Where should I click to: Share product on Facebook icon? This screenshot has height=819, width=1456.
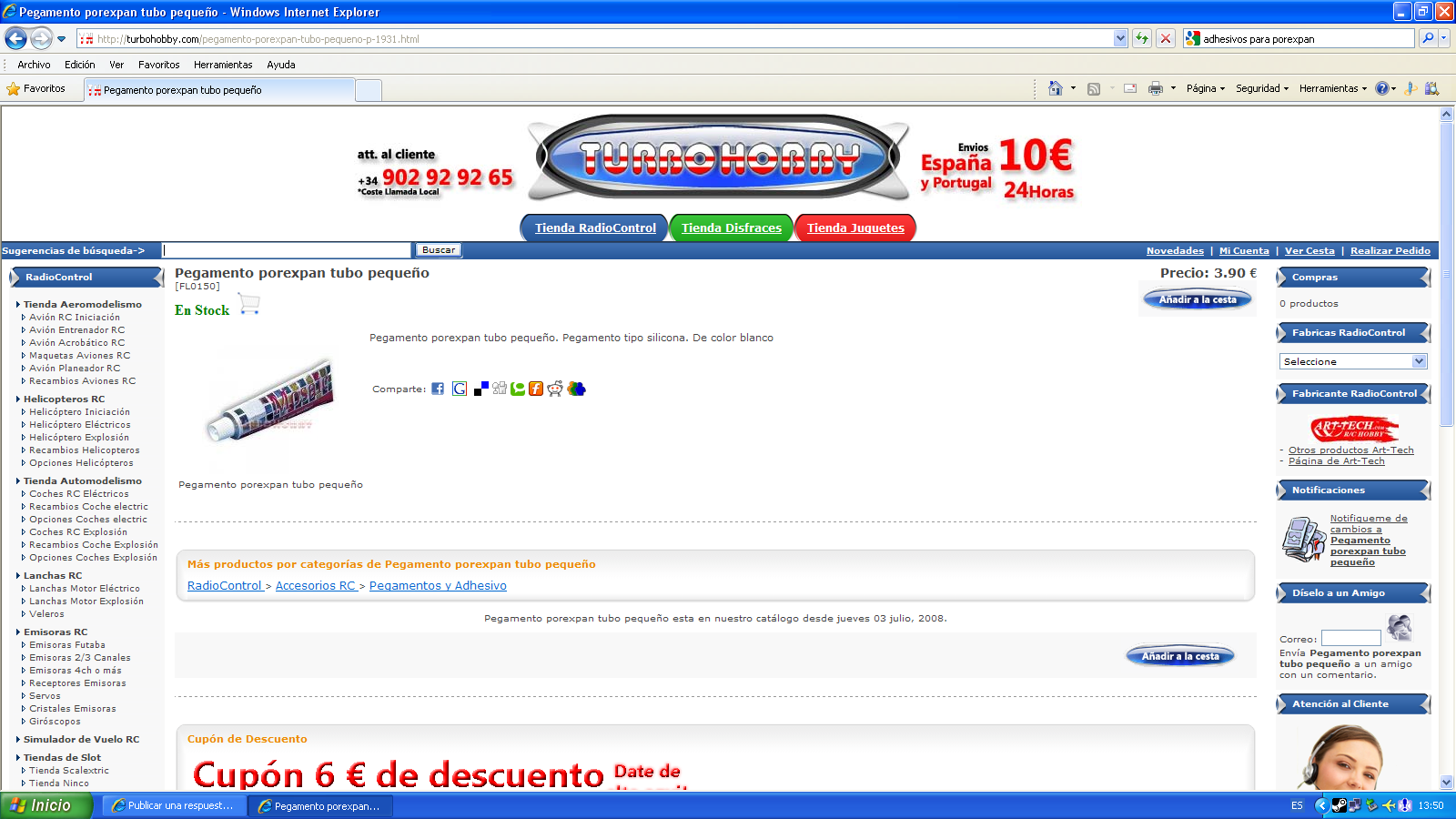438,389
